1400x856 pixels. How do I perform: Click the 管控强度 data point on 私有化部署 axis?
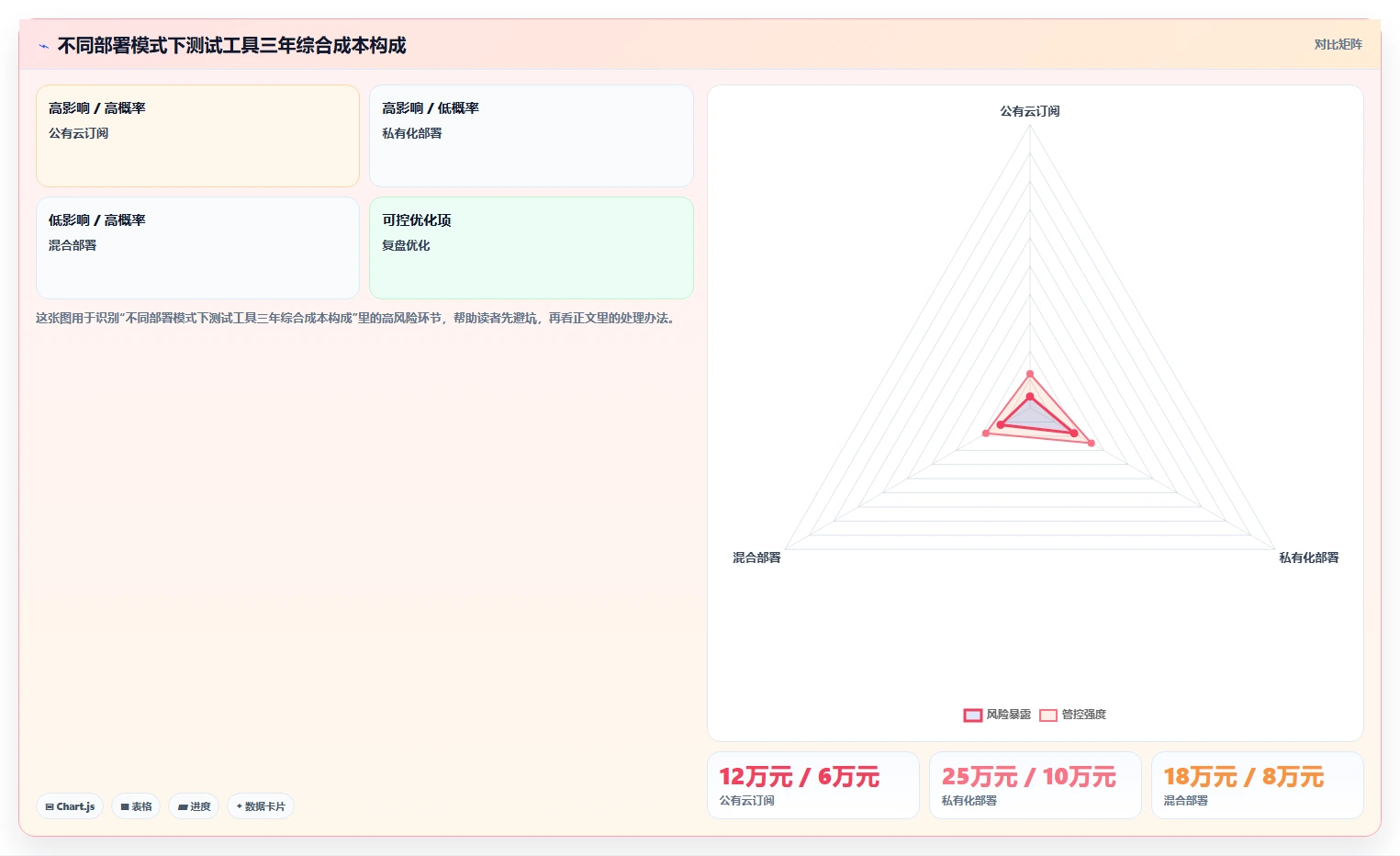1092,444
